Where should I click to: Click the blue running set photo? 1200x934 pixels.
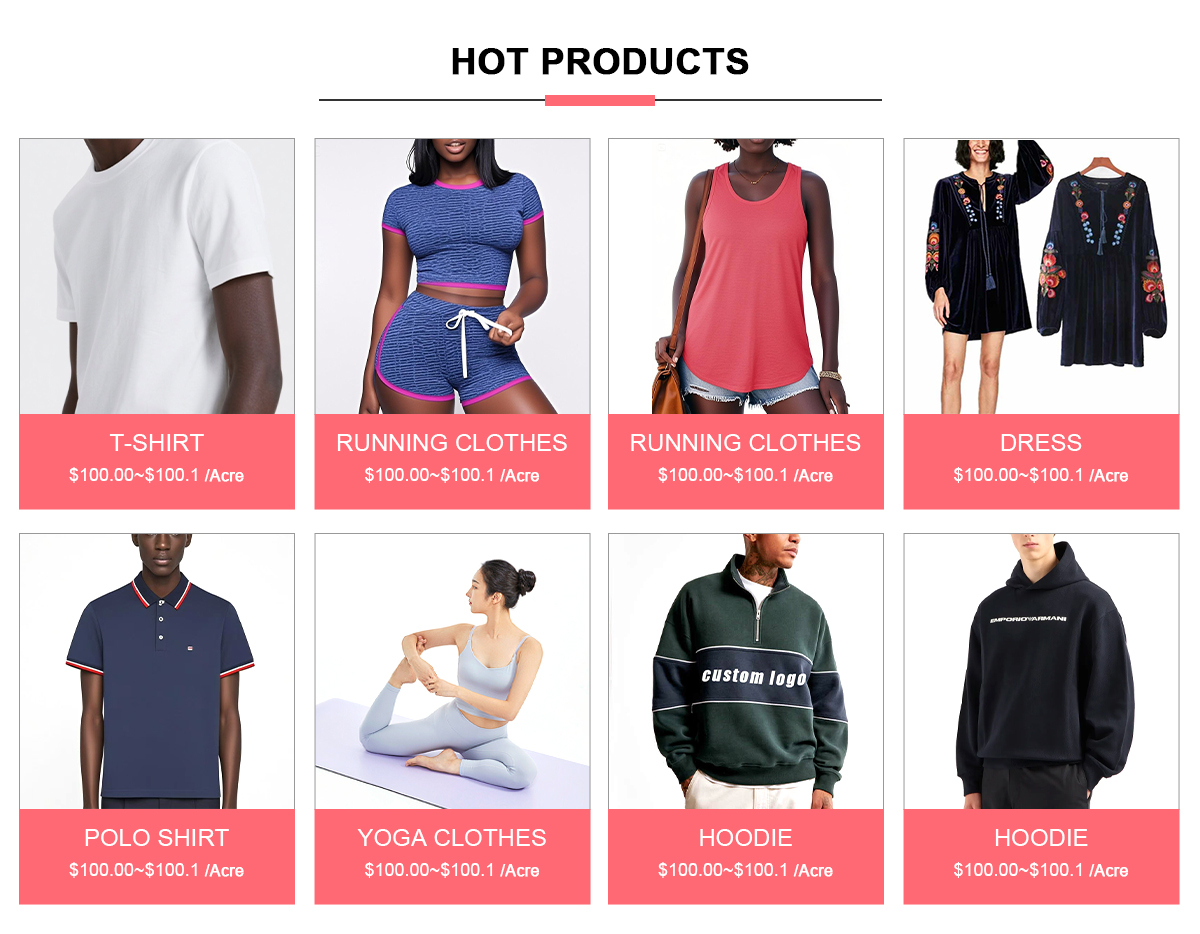[452, 276]
